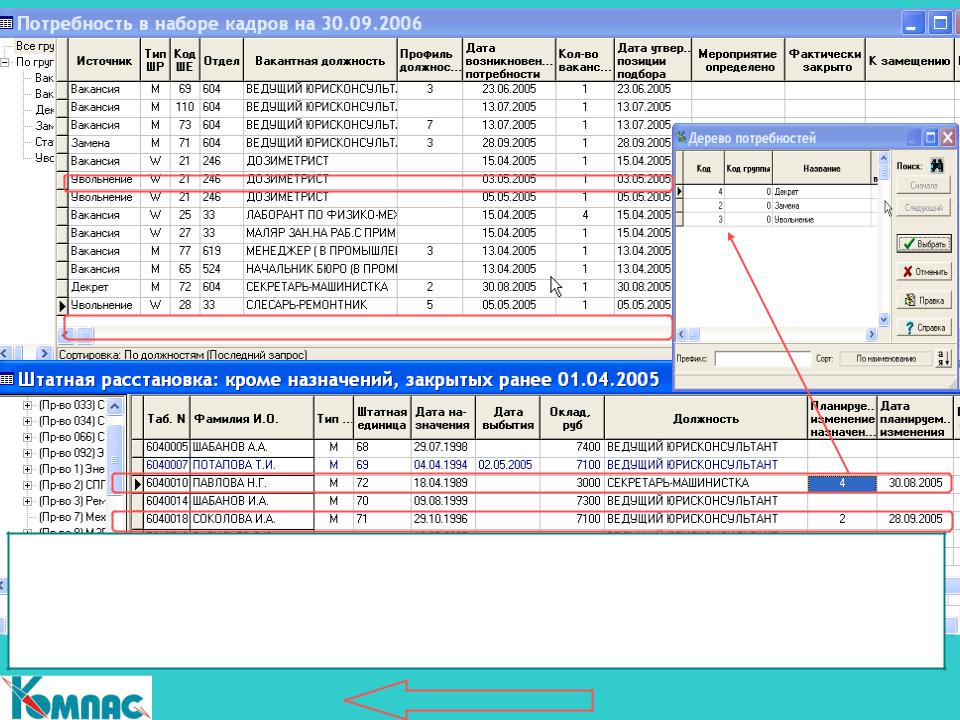Image resolution: width=960 pixels, height=720 pixels.
Task: Click the По наименованию sort button
Action: (x=886, y=359)
